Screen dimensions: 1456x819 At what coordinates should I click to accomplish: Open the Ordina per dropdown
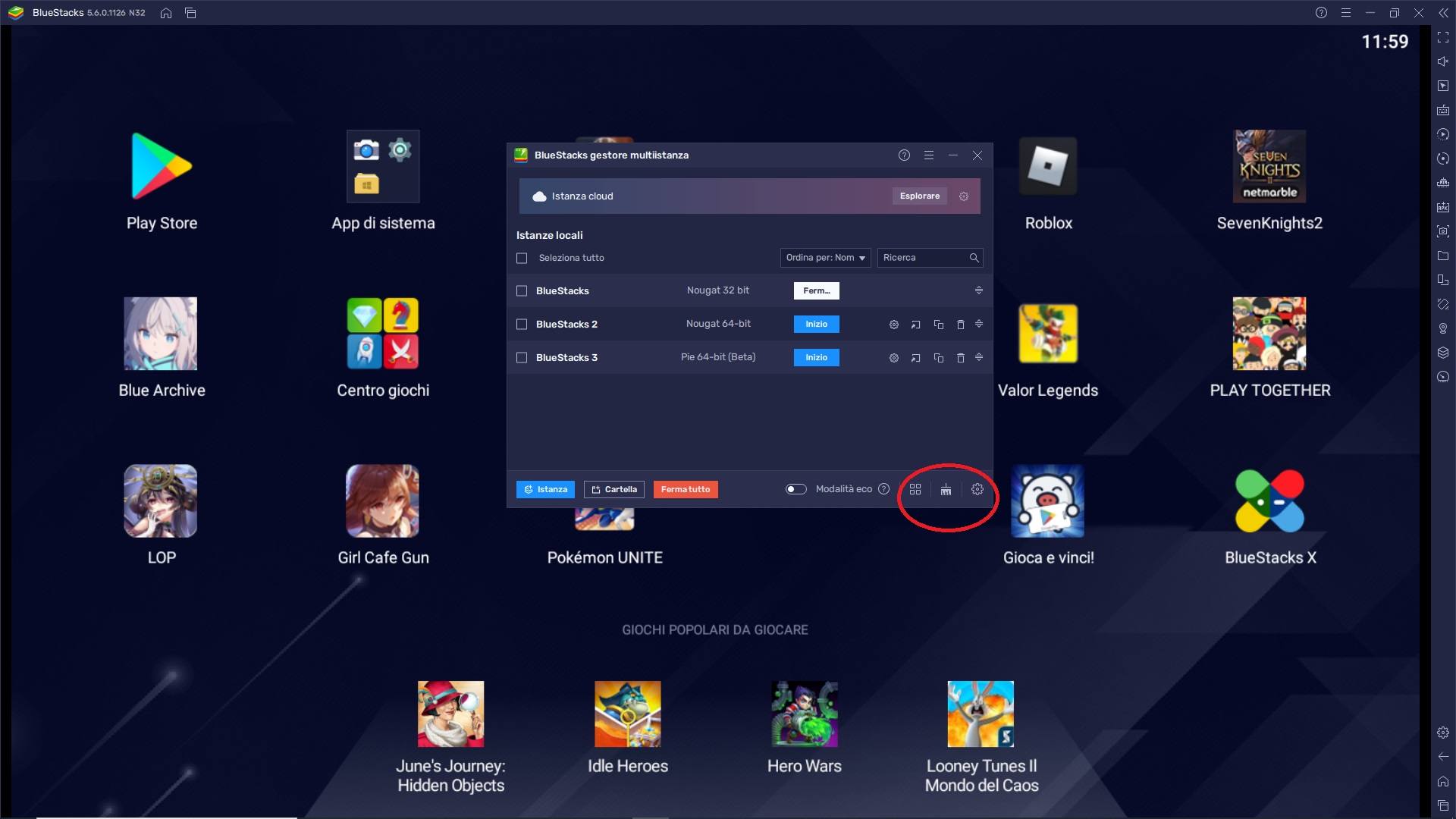click(825, 258)
